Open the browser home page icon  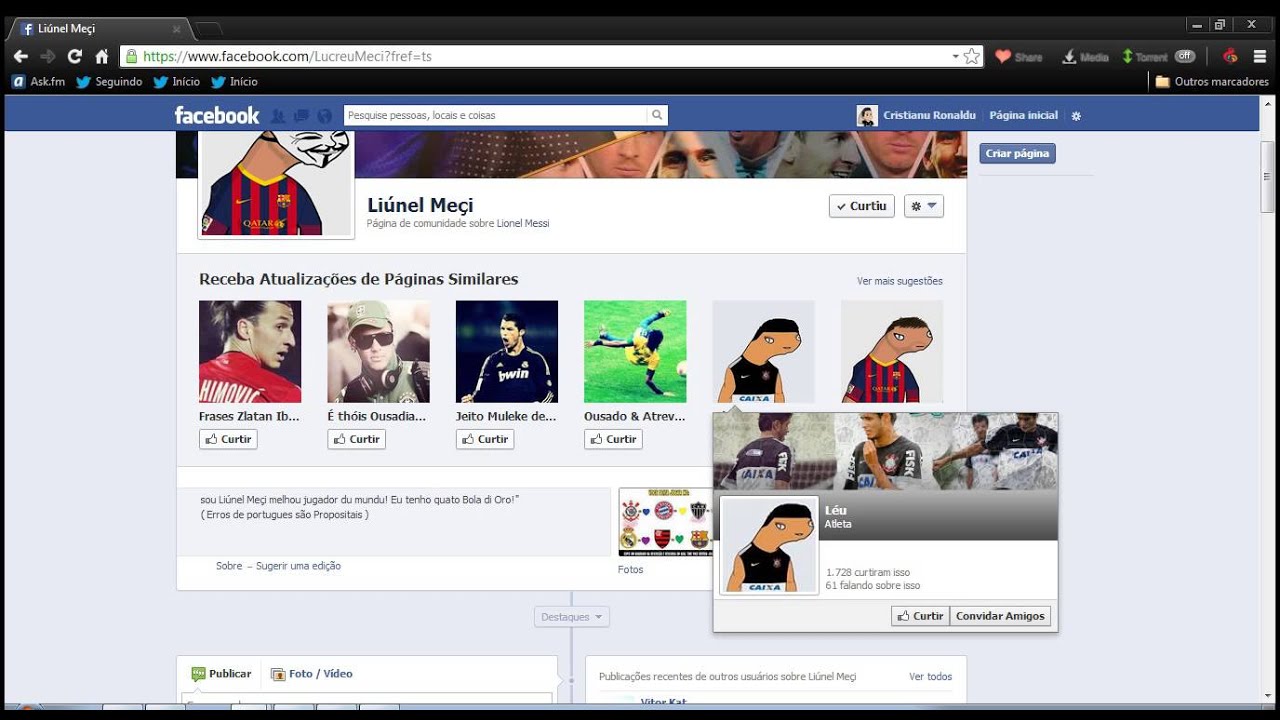coord(101,57)
